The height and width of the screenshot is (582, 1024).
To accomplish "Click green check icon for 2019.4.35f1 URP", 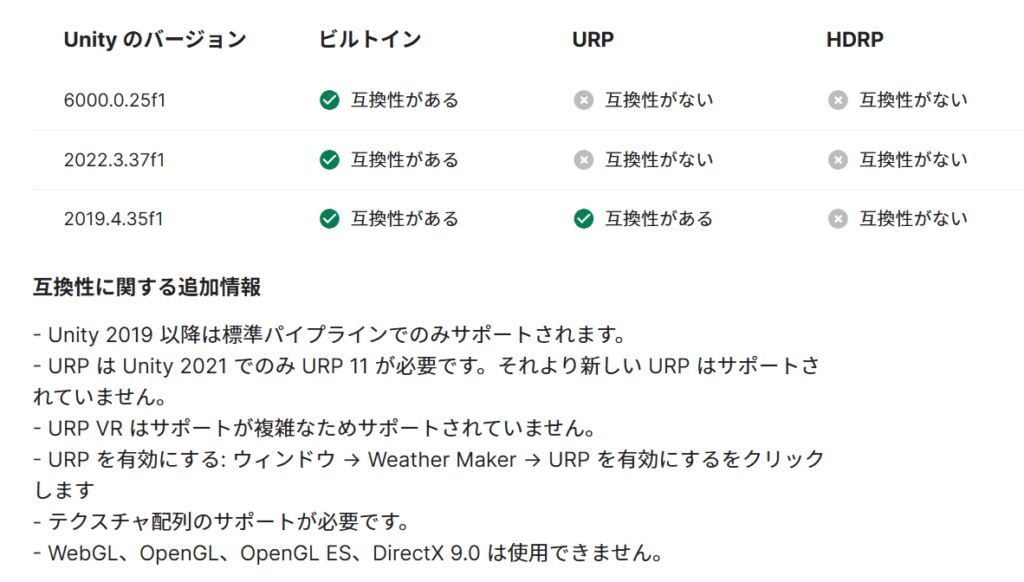I will click(583, 218).
